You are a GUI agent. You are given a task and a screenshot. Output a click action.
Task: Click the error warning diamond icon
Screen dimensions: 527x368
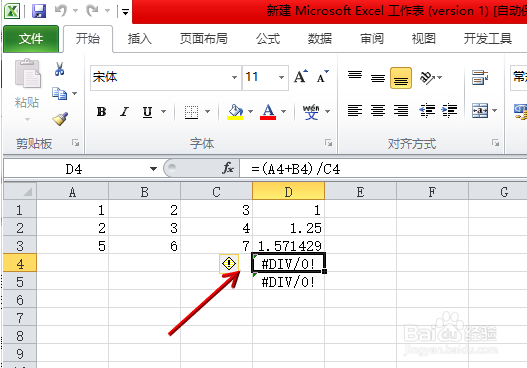click(229, 263)
